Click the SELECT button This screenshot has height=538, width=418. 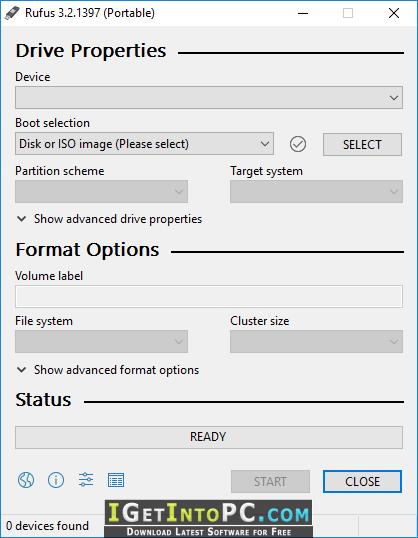click(362, 144)
